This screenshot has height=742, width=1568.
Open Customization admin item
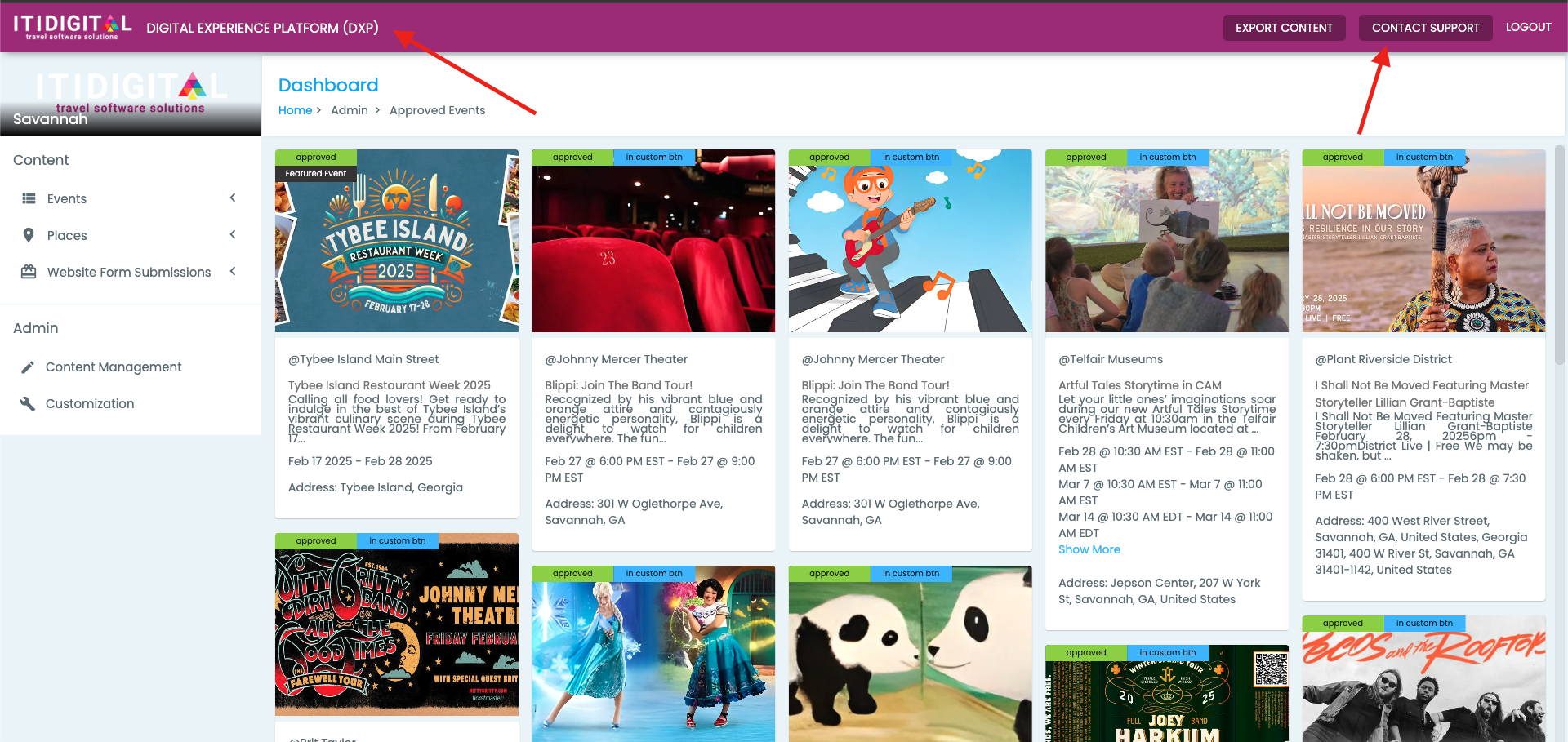coord(131,404)
